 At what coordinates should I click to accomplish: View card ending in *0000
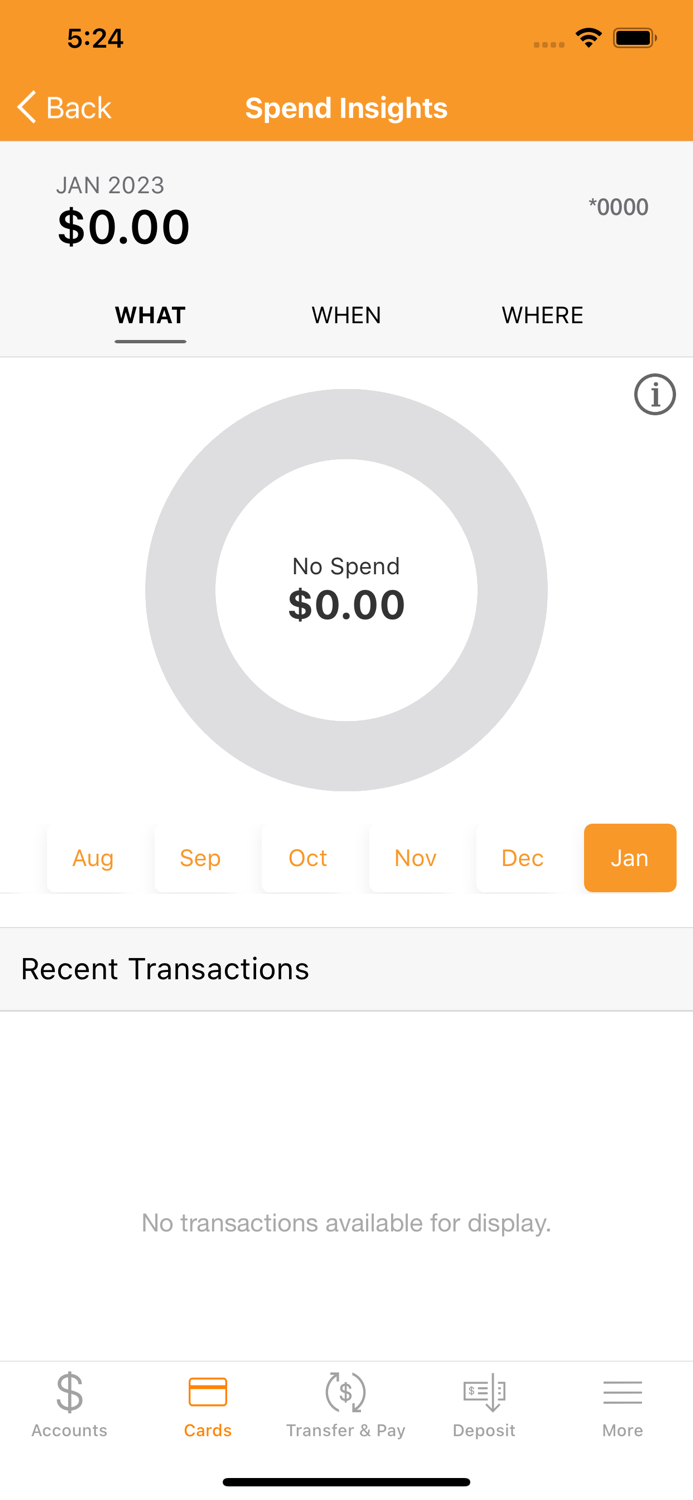pos(620,207)
